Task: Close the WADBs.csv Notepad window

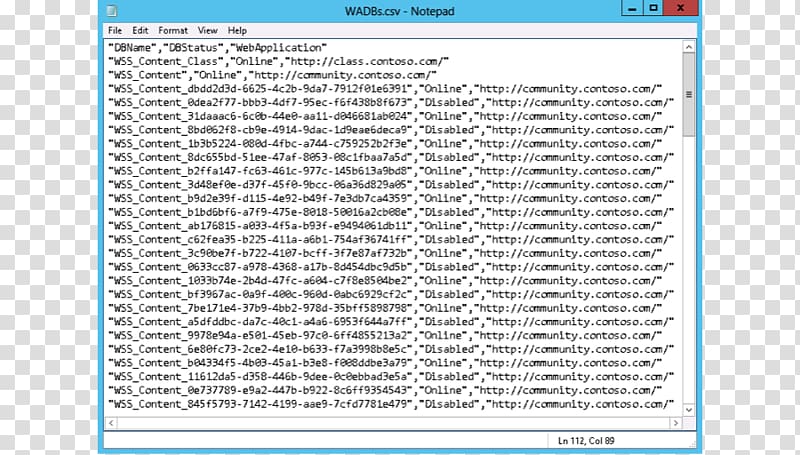Action: coord(681,8)
